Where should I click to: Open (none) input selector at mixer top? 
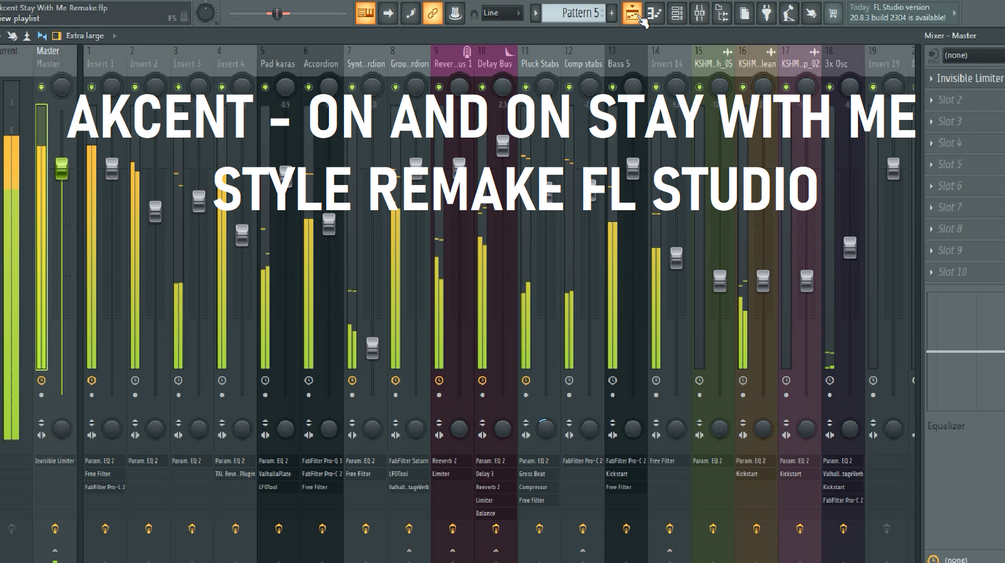[973, 55]
